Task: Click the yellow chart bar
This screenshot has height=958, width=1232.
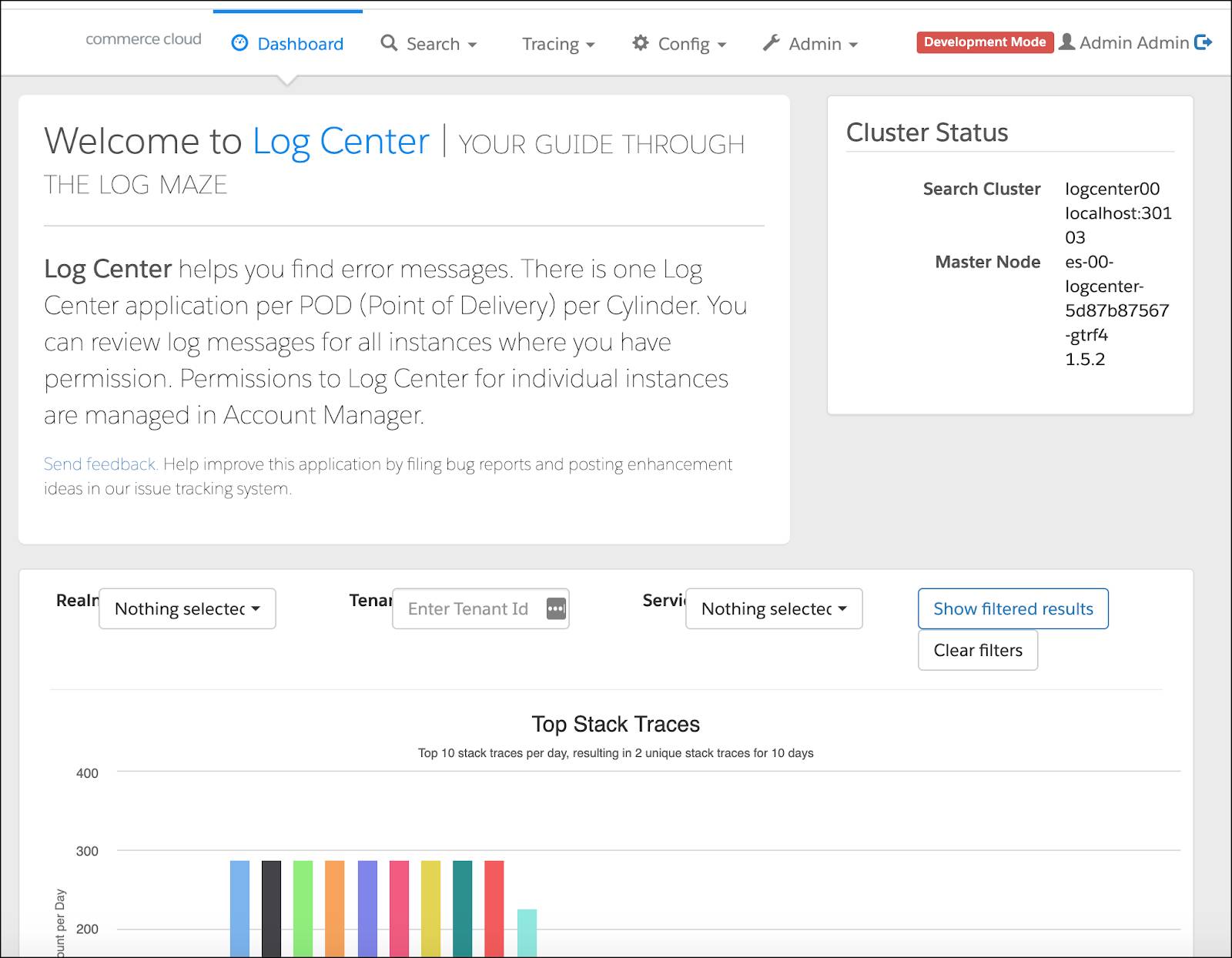Action: [430, 909]
